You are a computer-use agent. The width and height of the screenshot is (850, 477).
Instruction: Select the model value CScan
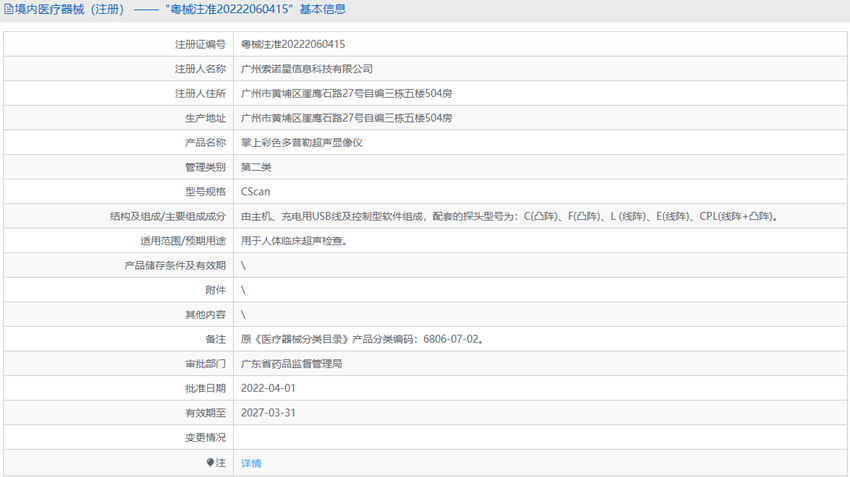pyautogui.click(x=255, y=192)
